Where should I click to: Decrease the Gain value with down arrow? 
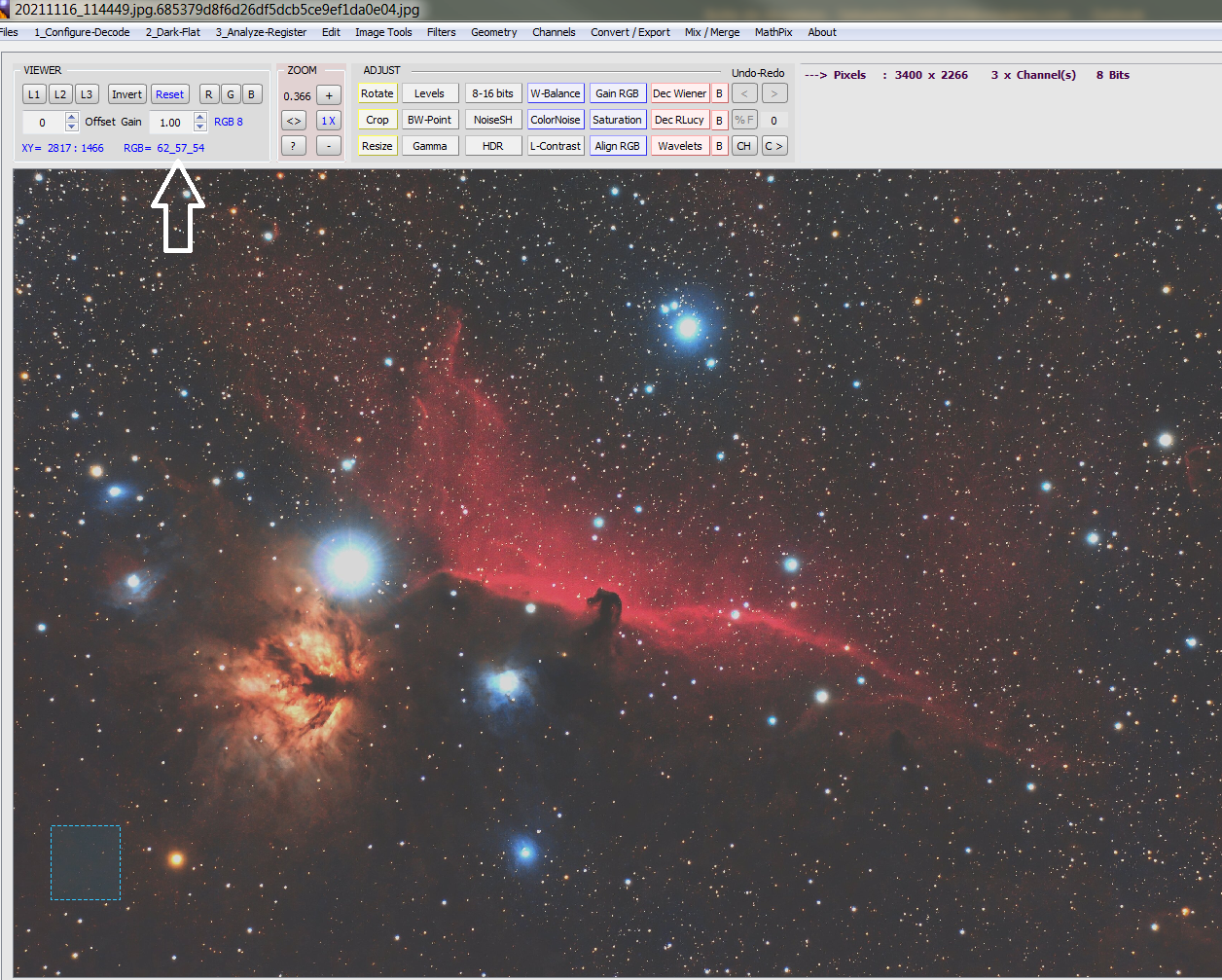point(200,127)
